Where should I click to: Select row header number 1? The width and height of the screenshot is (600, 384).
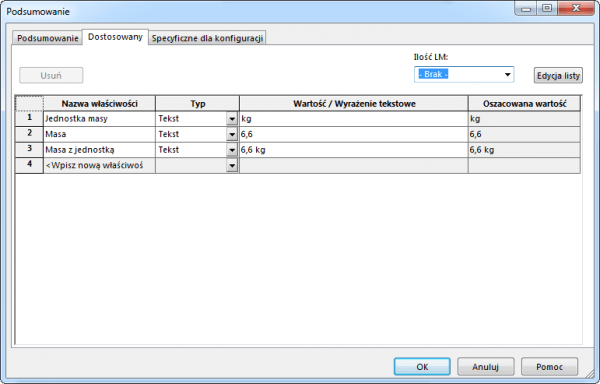point(29,119)
